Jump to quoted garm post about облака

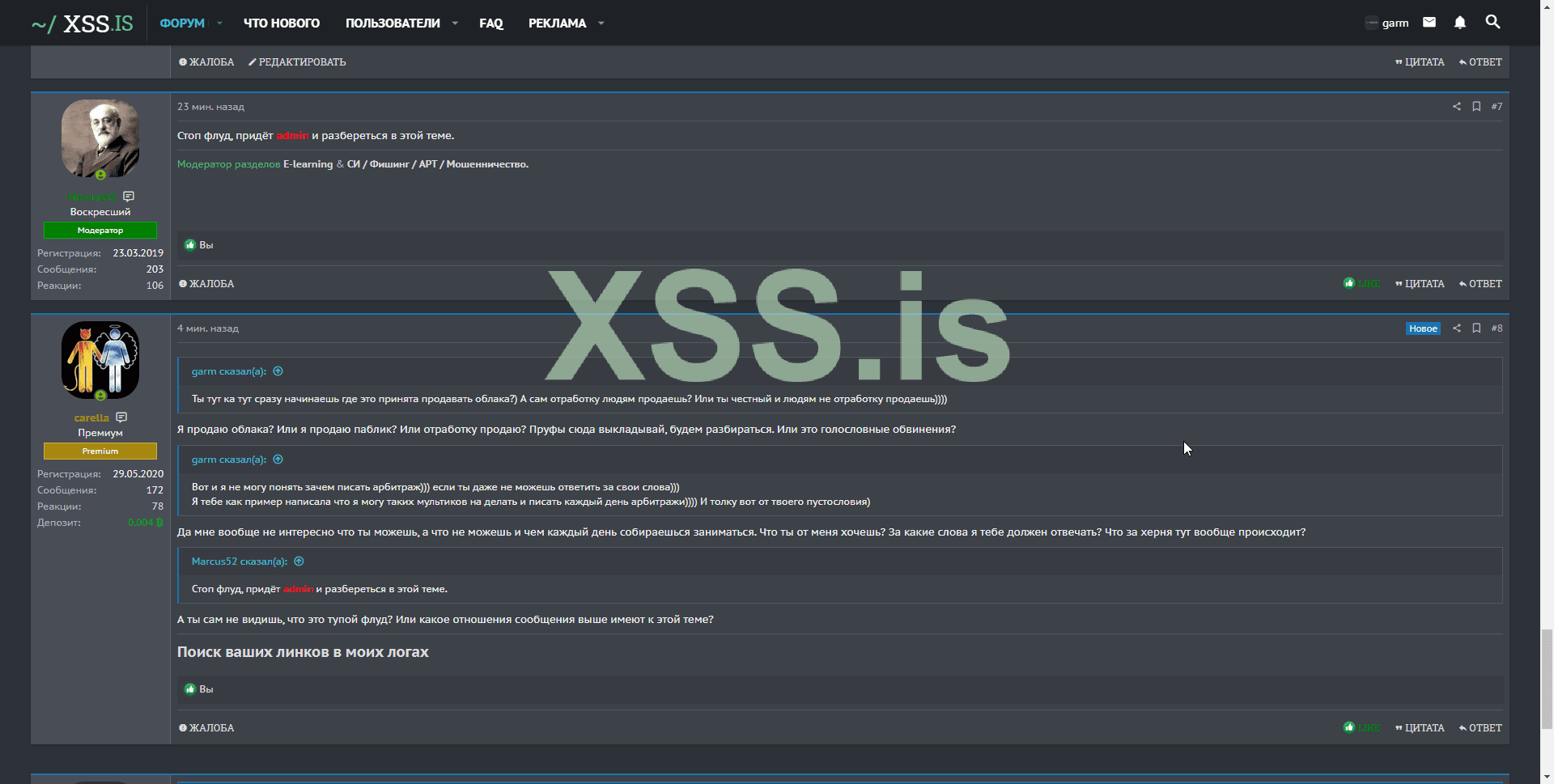click(278, 371)
